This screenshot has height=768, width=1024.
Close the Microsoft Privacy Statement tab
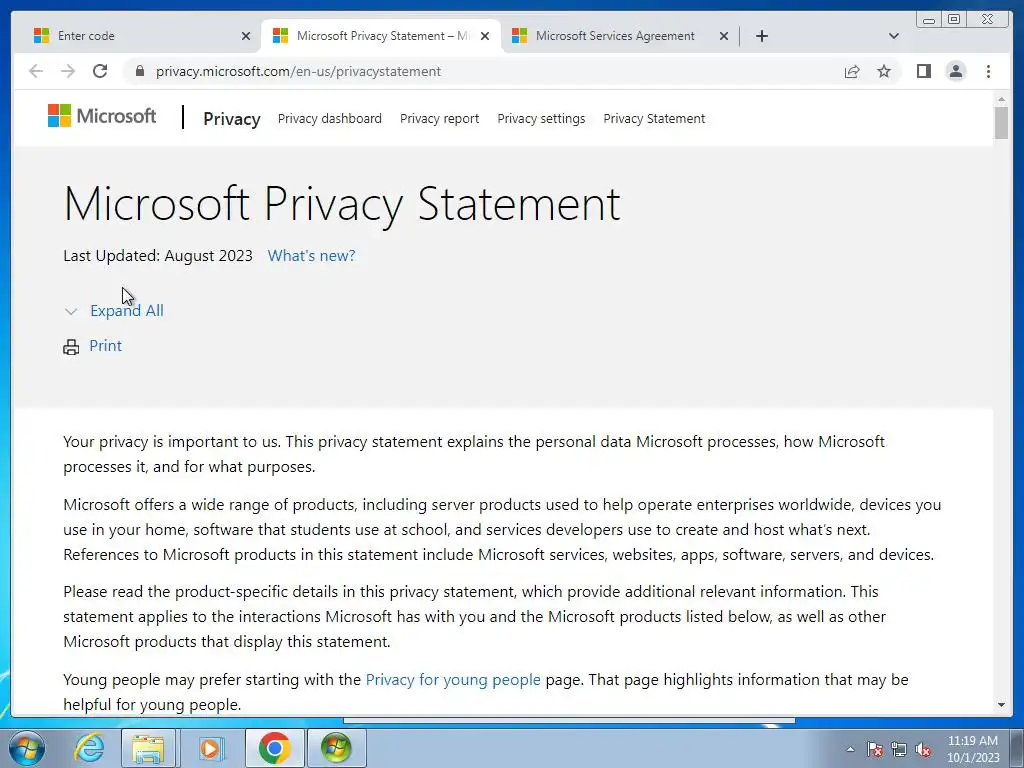coord(485,37)
